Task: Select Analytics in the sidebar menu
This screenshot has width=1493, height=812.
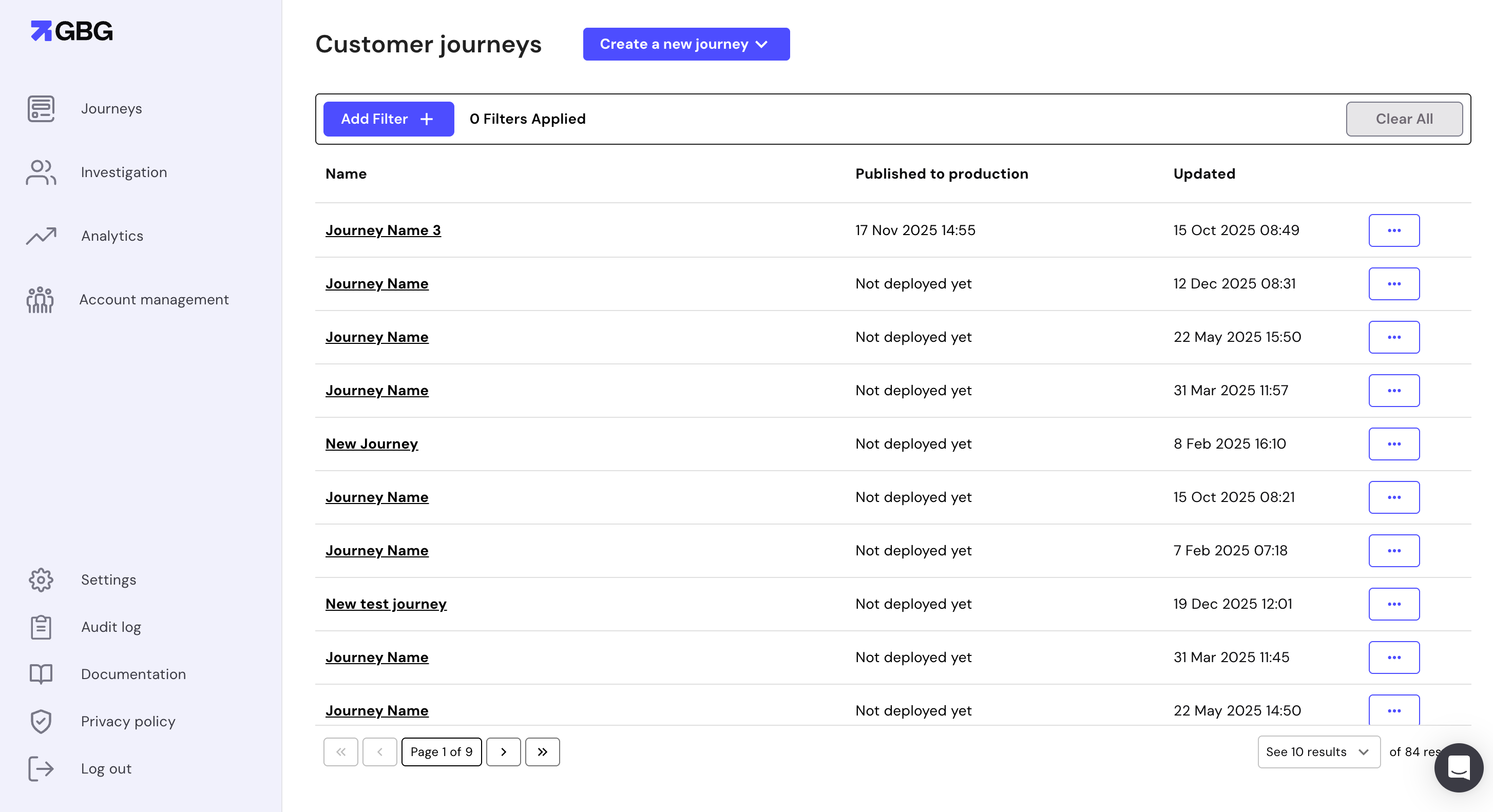Action: [x=112, y=236]
